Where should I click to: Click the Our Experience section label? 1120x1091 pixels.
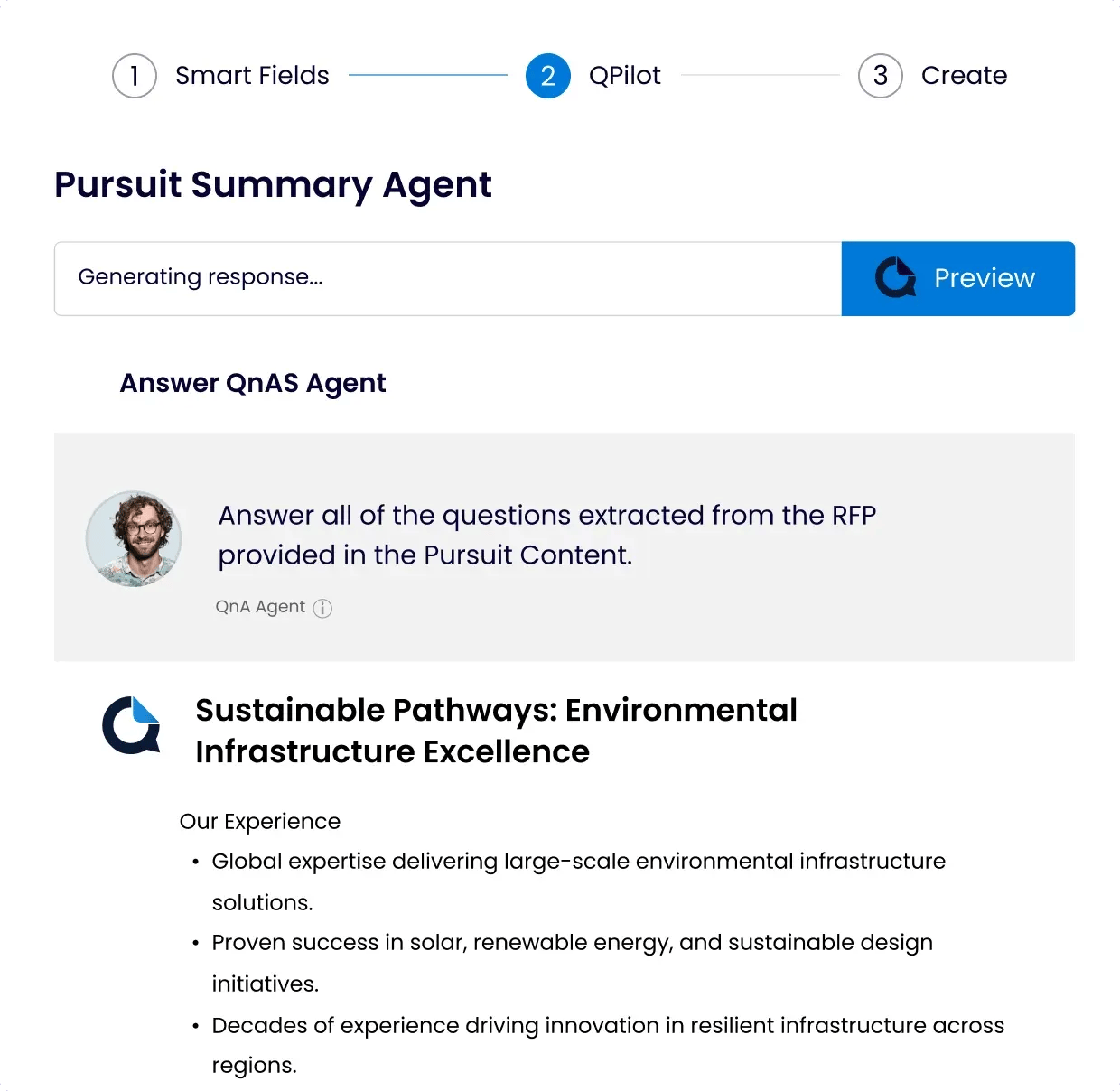[260, 821]
